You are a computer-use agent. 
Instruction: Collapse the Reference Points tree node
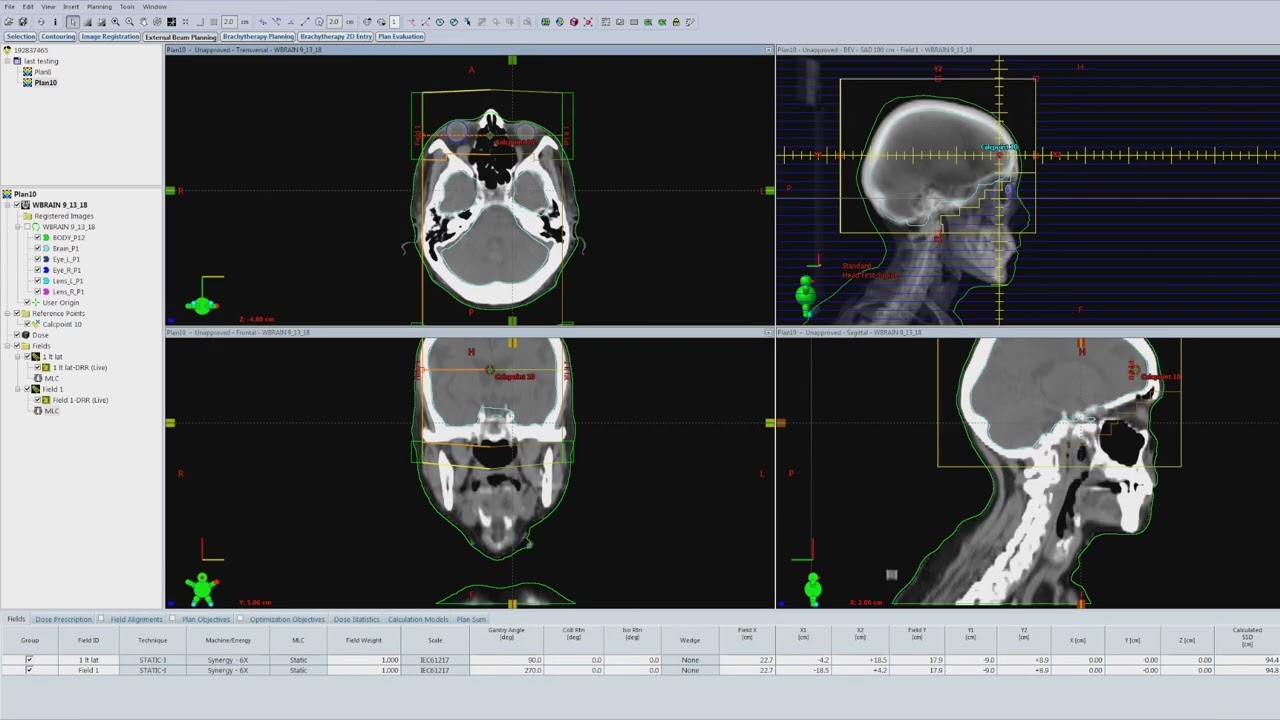[8, 314]
